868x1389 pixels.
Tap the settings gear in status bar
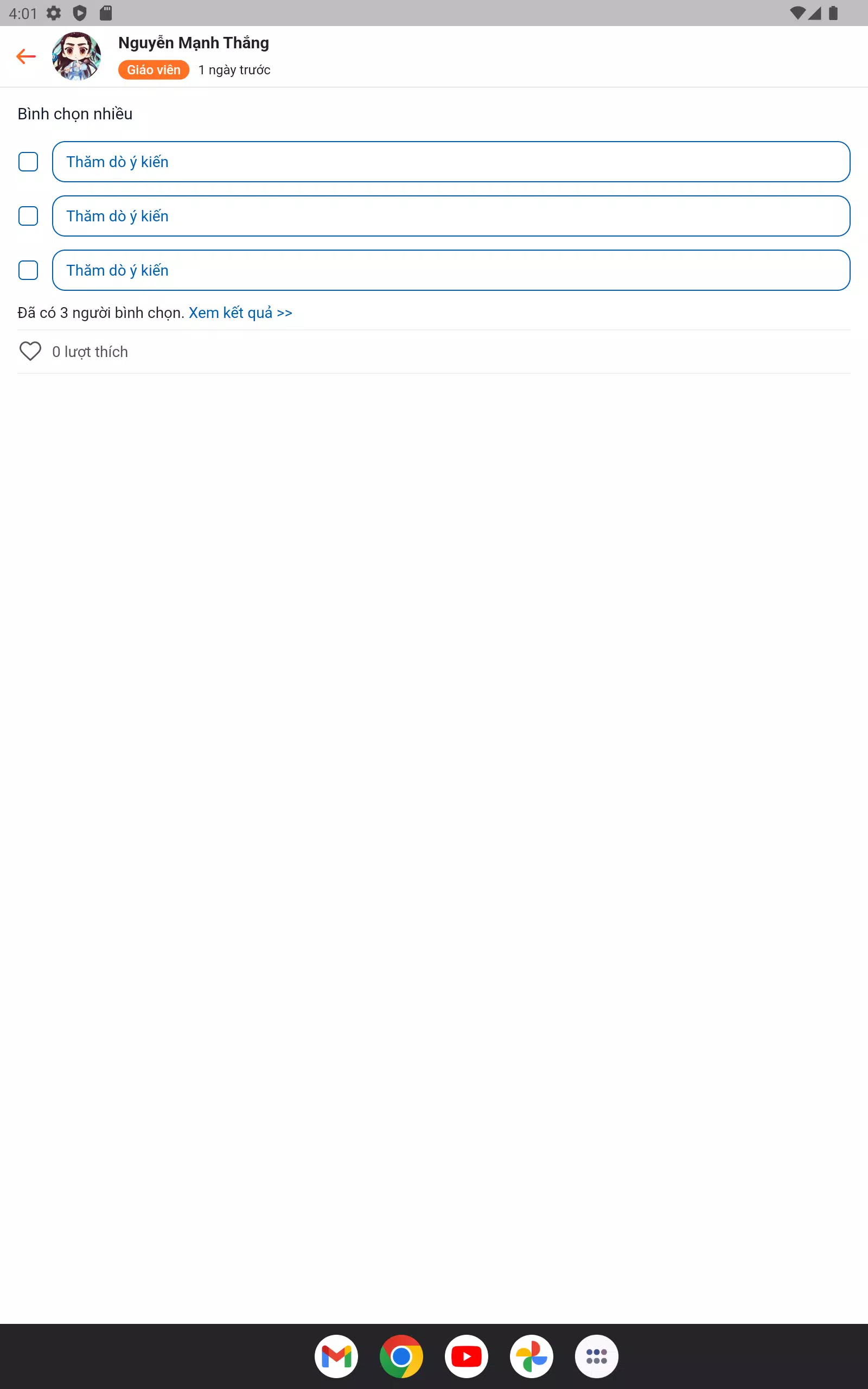click(54, 13)
